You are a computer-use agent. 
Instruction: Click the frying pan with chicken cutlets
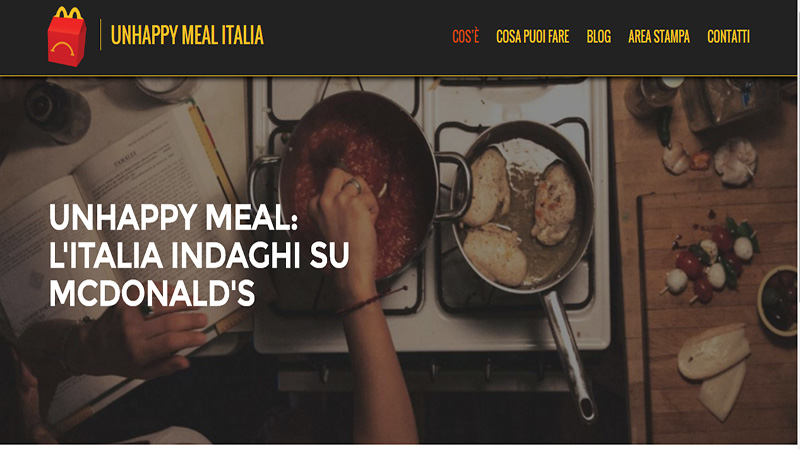click(521, 207)
